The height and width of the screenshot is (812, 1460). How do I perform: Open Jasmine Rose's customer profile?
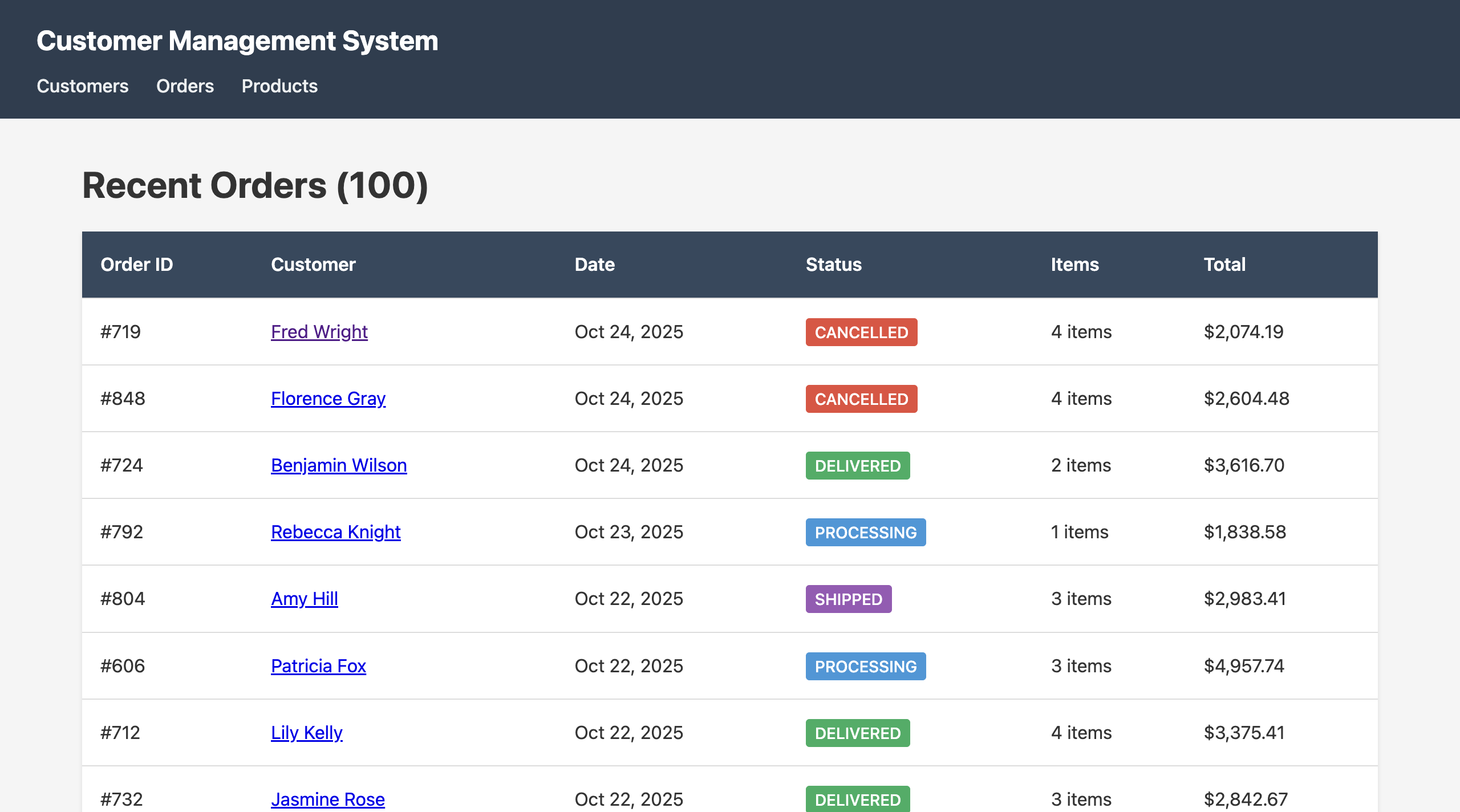pos(327,799)
